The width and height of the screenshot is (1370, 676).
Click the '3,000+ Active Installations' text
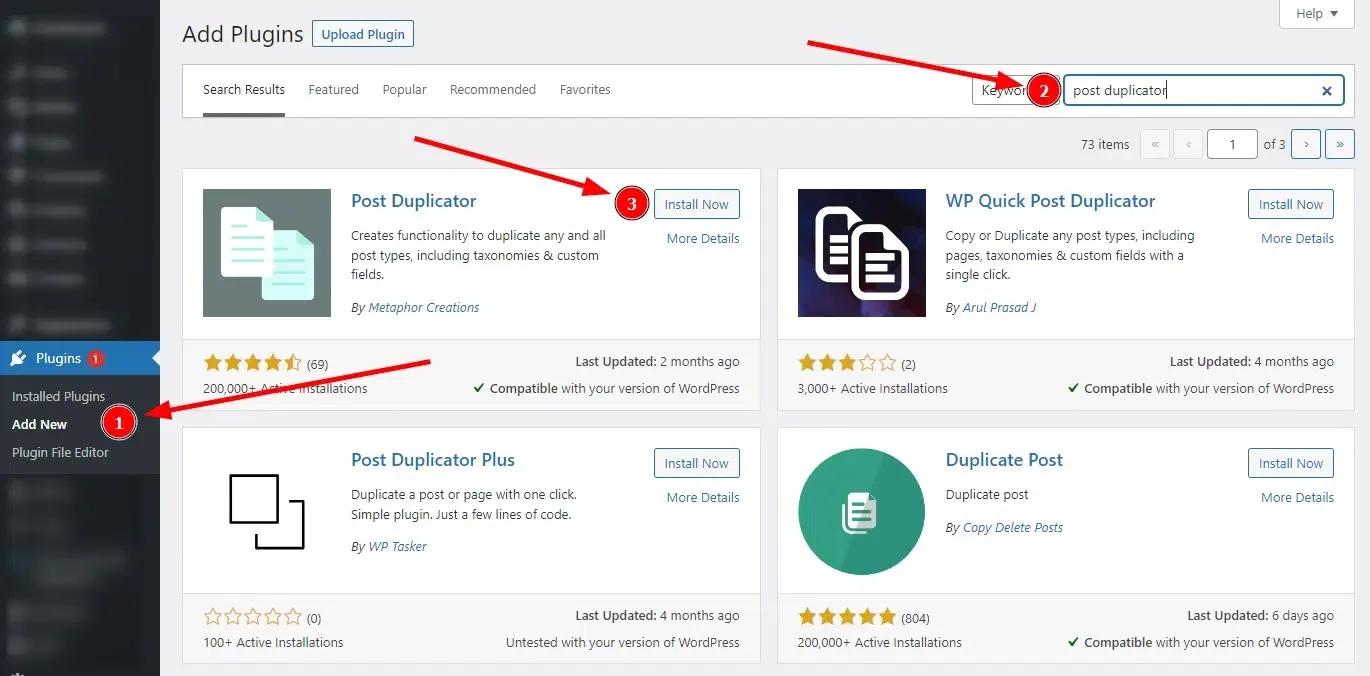pyautogui.click(x=873, y=388)
